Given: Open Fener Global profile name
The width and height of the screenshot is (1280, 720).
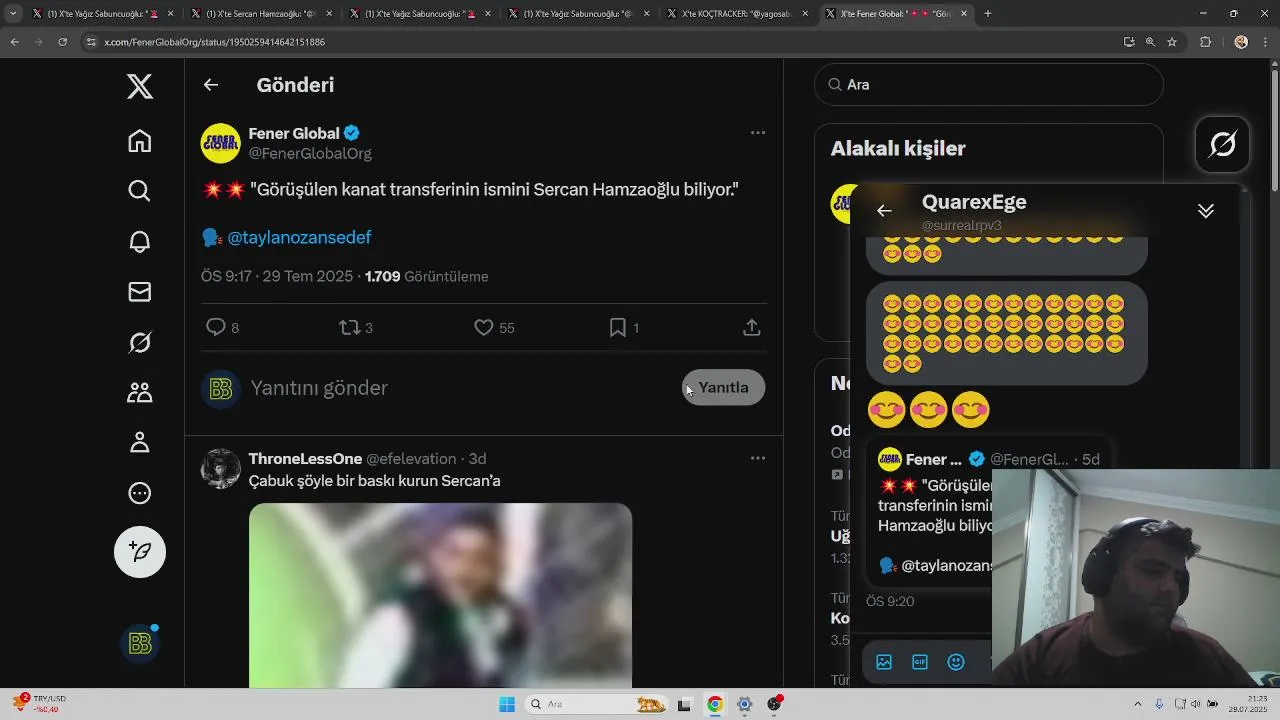Looking at the screenshot, I should pos(294,133).
